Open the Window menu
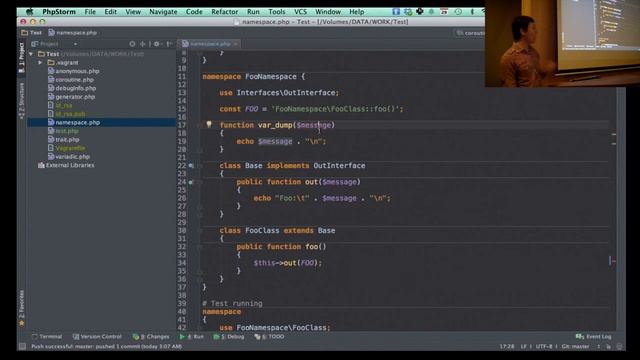Image resolution: width=640 pixels, height=360 pixels. point(328,12)
